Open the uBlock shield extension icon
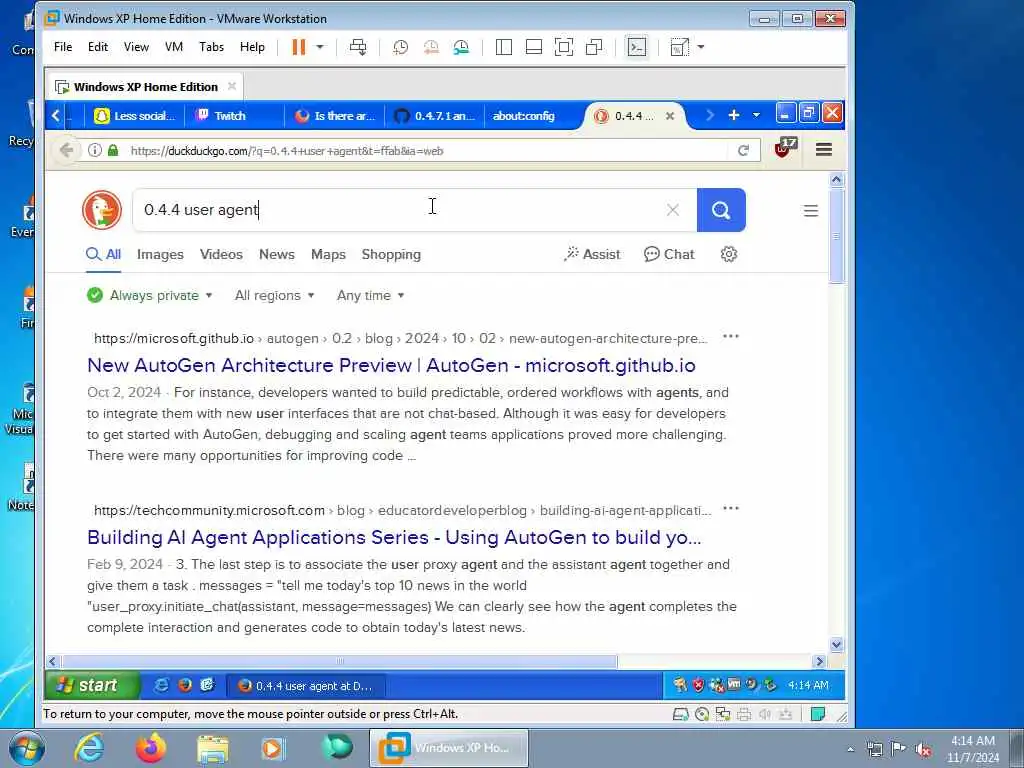This screenshot has width=1024, height=768. (784, 148)
